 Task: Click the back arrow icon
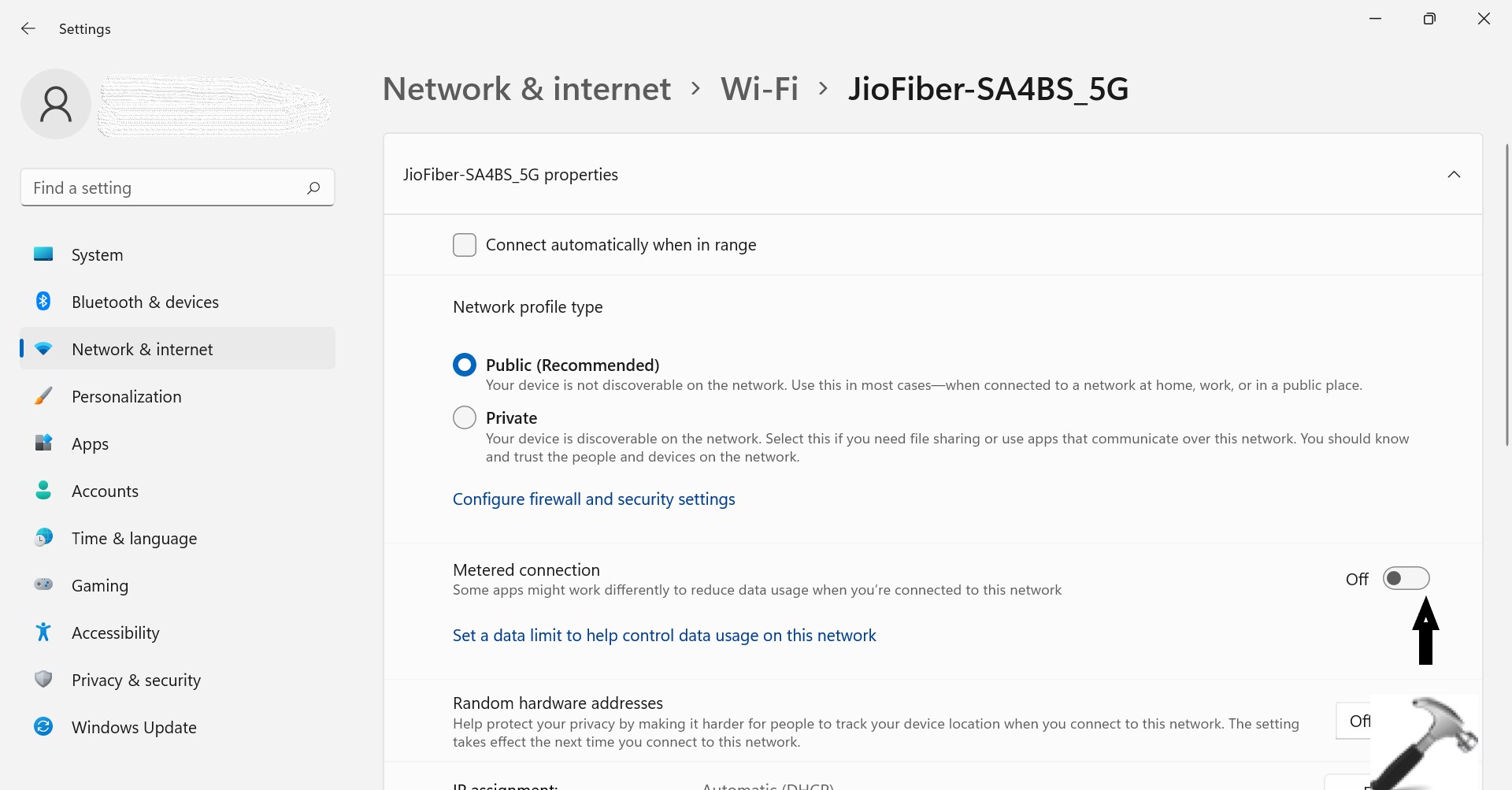click(28, 29)
